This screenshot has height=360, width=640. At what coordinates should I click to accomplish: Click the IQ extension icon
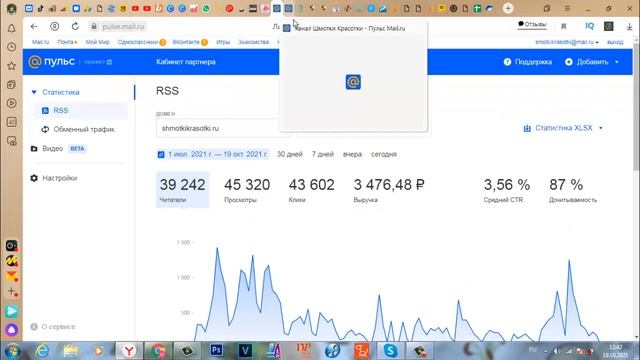pyautogui.click(x=589, y=26)
